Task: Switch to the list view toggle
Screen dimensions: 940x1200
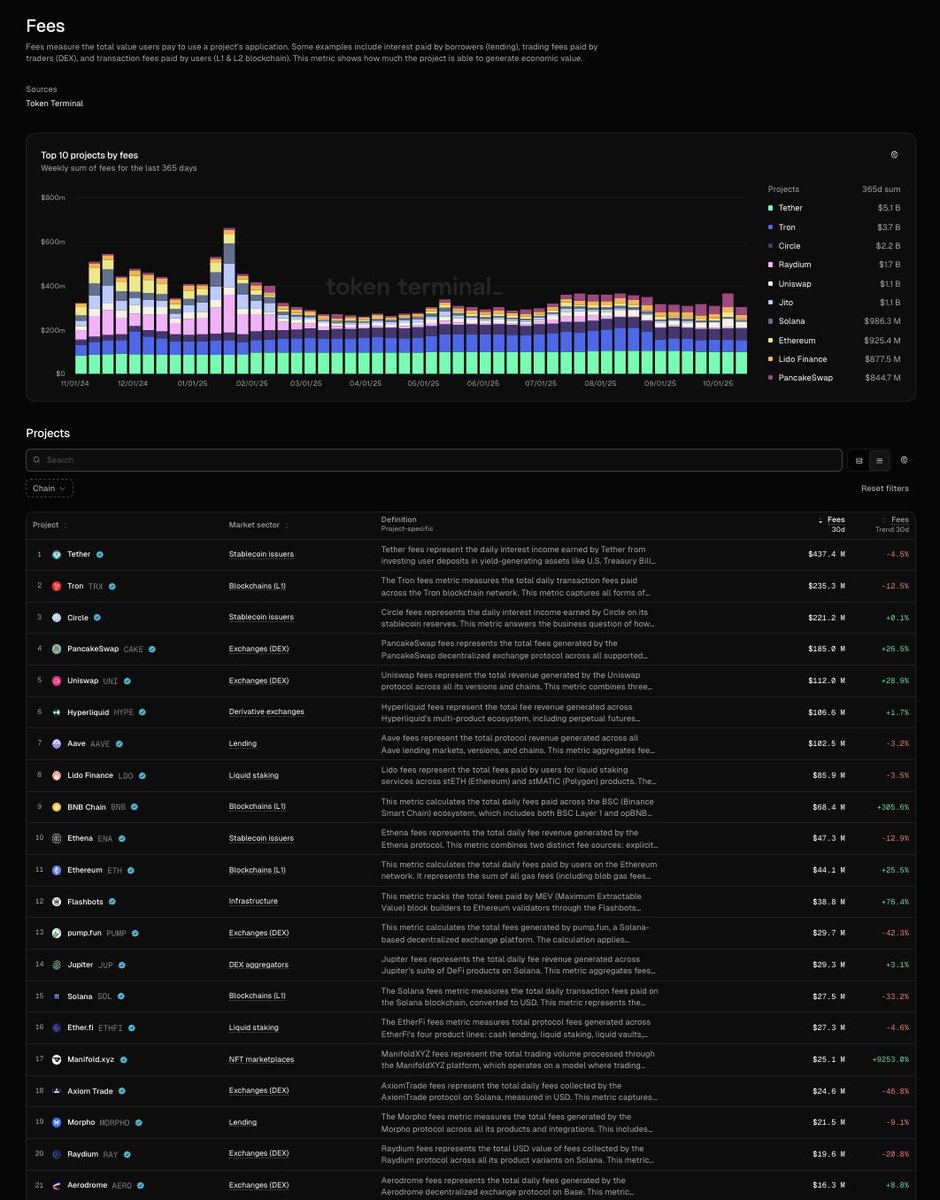Action: (x=879, y=460)
